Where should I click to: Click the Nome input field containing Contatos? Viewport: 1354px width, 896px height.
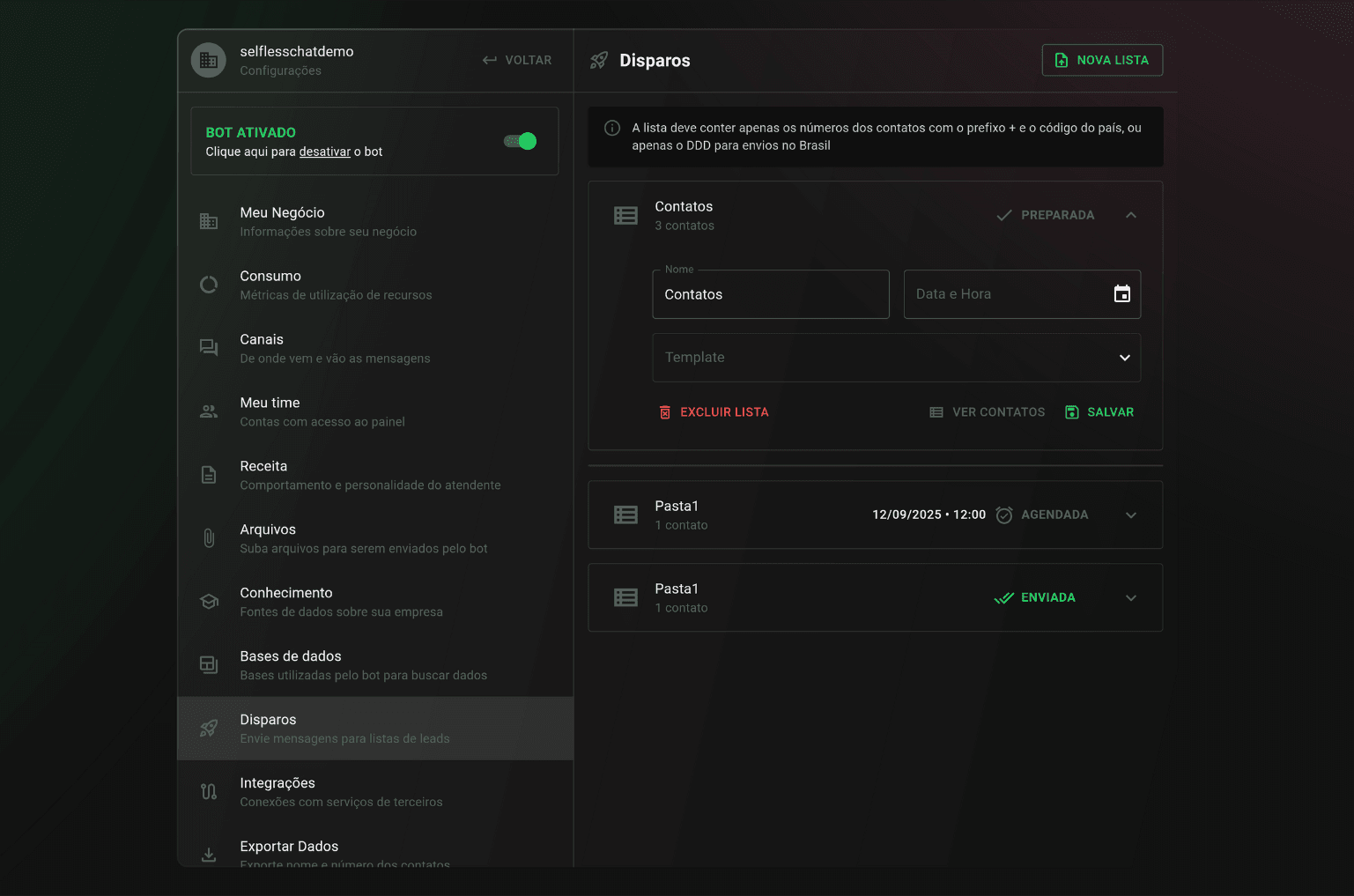tap(771, 294)
